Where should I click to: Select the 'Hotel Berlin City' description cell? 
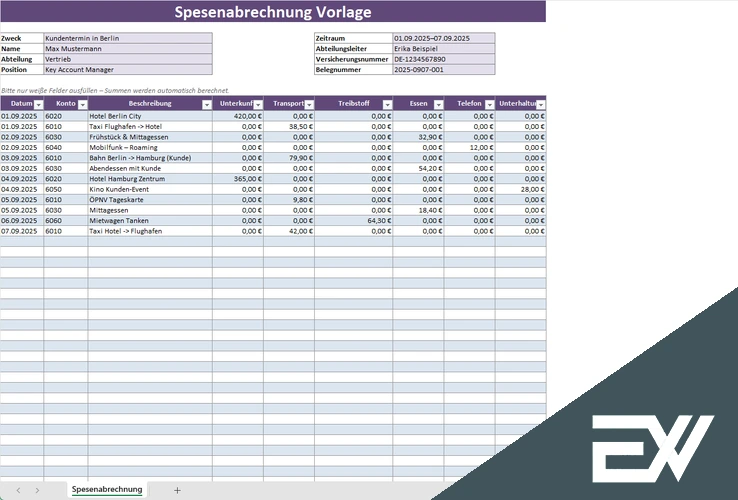[x=150, y=116]
